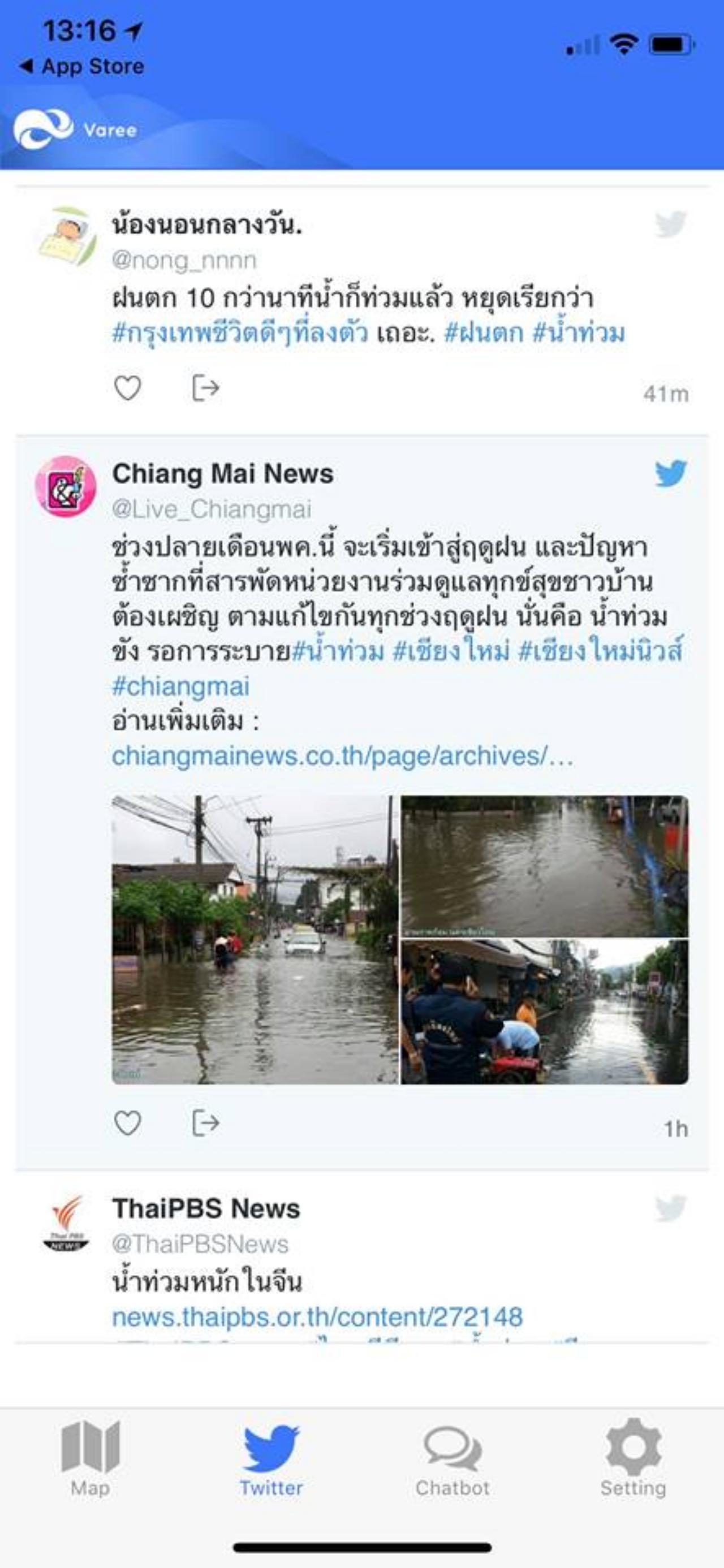
Task: Open the photo of officers with pump
Action: [x=544, y=1012]
